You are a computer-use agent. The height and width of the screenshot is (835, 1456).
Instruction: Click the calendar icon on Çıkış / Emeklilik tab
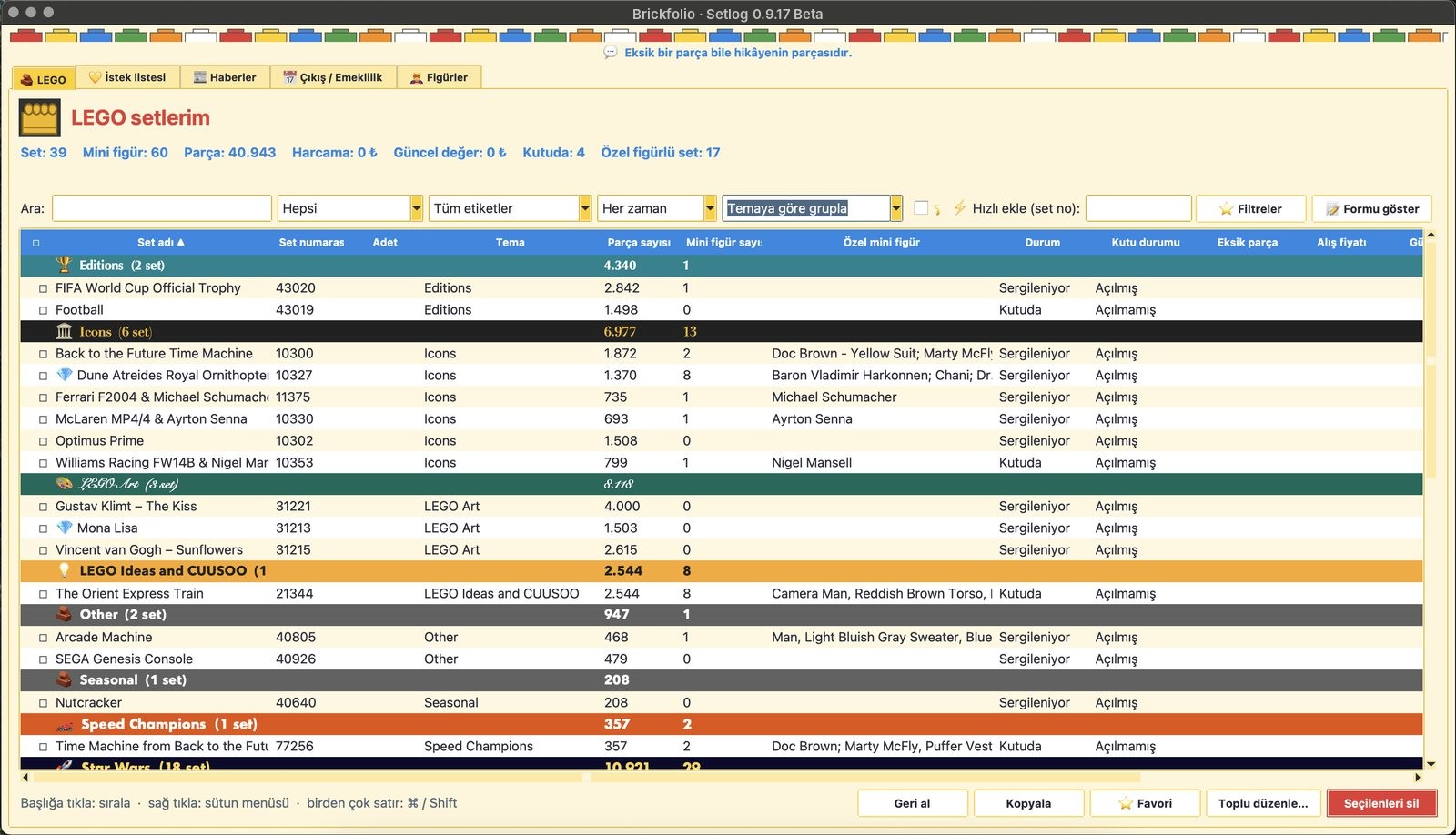point(289,77)
